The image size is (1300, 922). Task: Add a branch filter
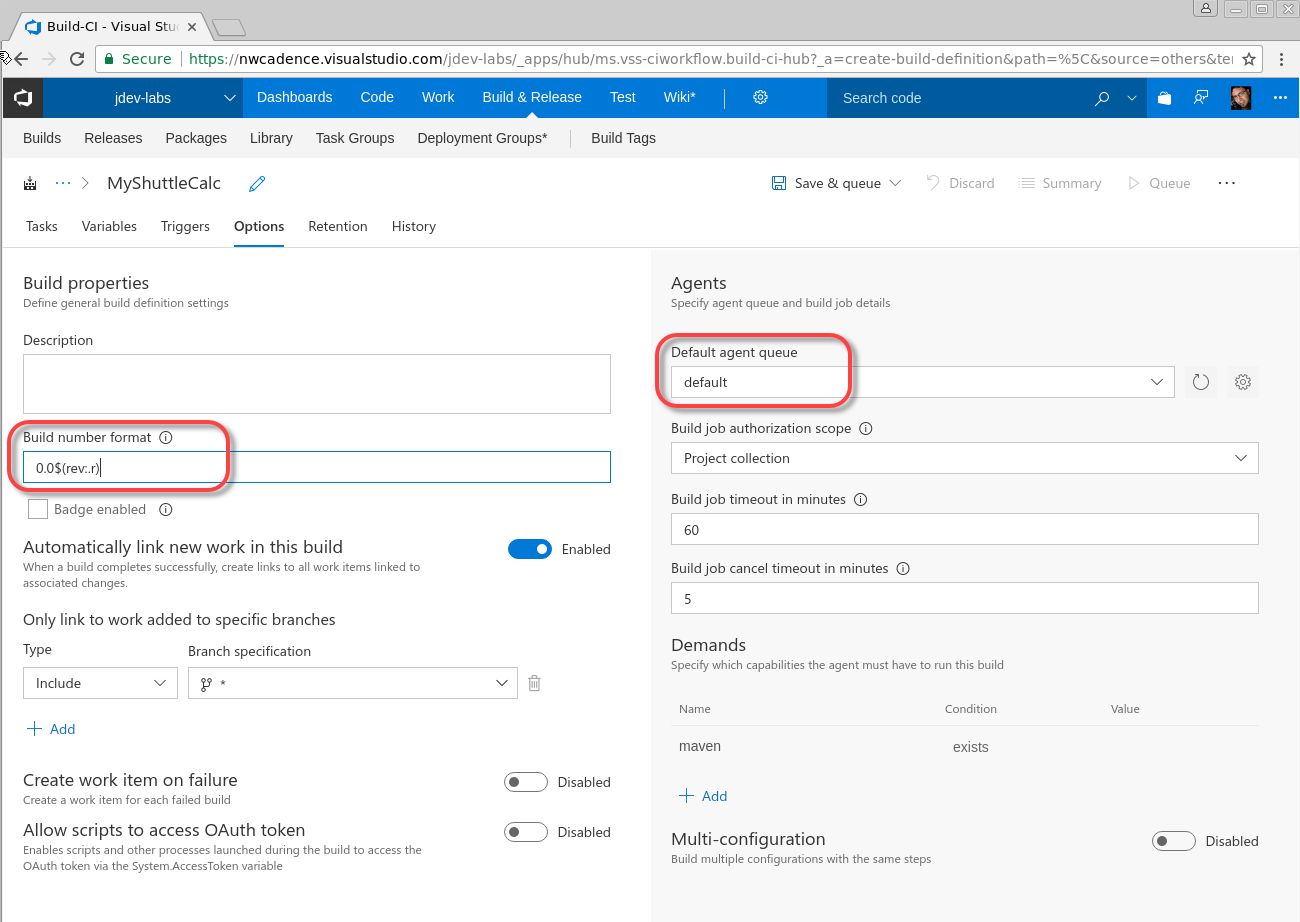(x=51, y=729)
